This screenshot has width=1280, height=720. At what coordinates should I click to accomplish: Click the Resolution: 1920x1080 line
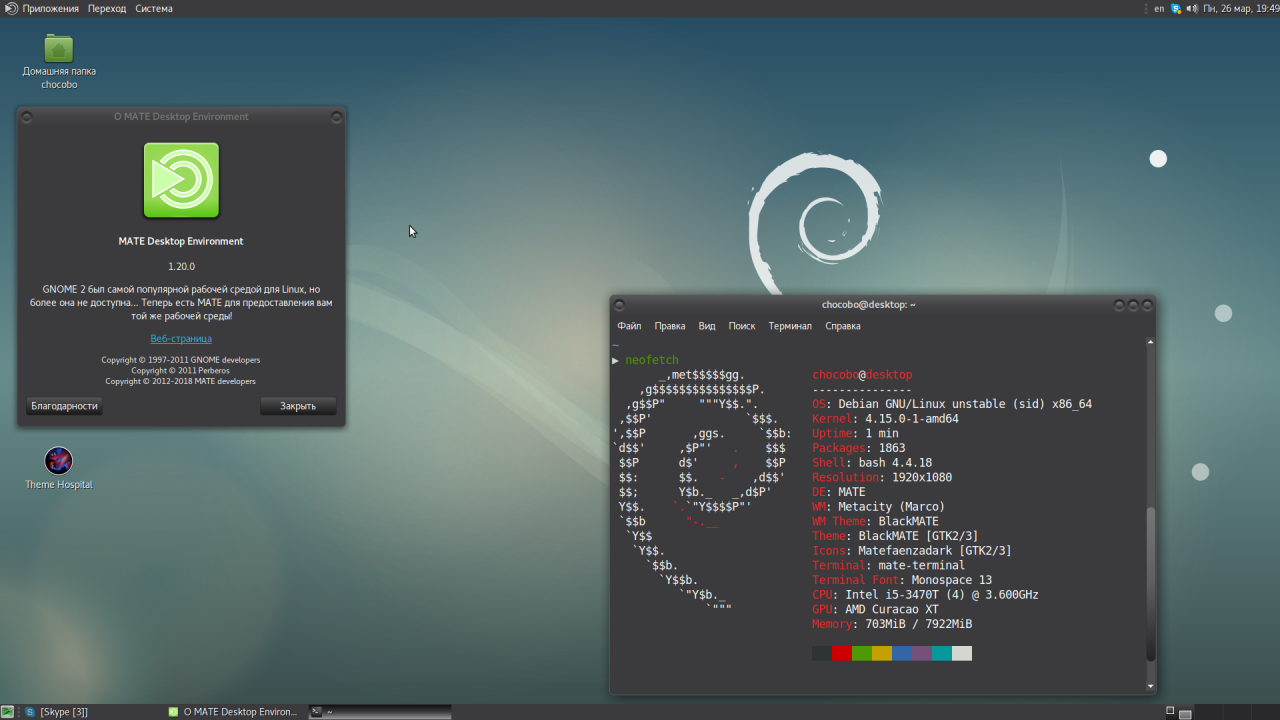click(x=882, y=477)
